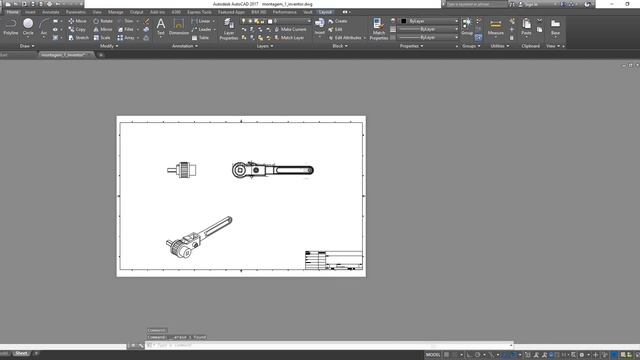Select the Text annotation tool
The width and height of the screenshot is (640, 360).
click(x=161, y=27)
